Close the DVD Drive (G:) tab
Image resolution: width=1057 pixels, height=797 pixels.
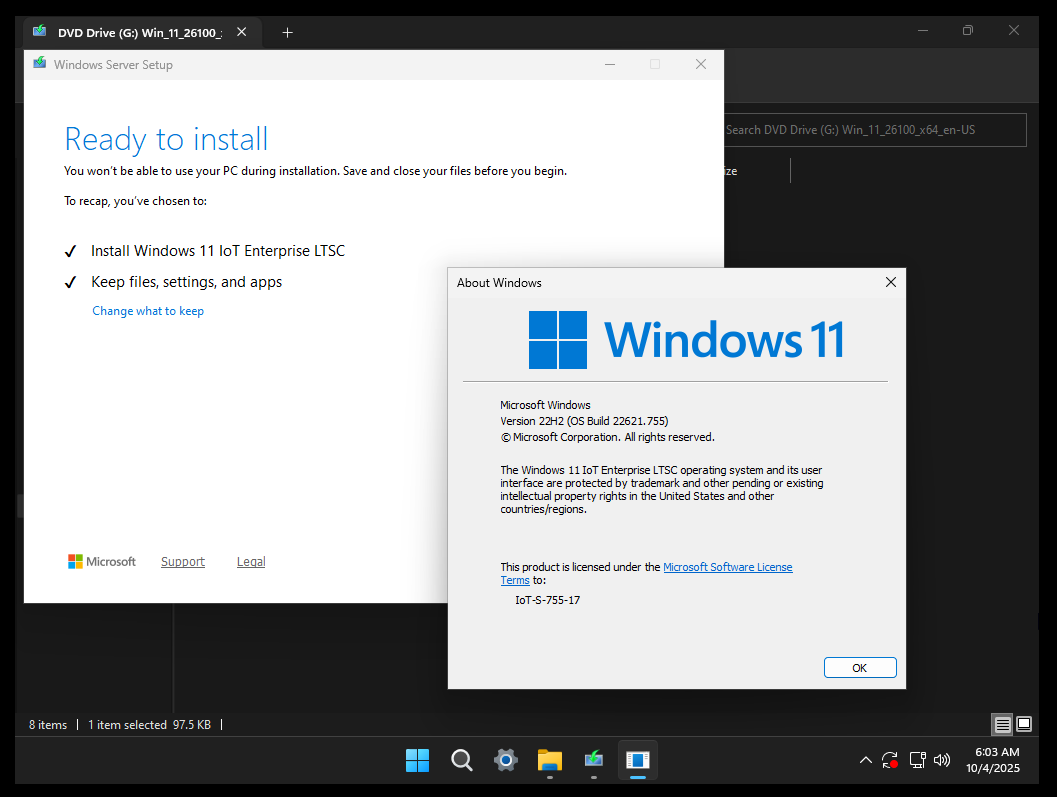click(241, 32)
